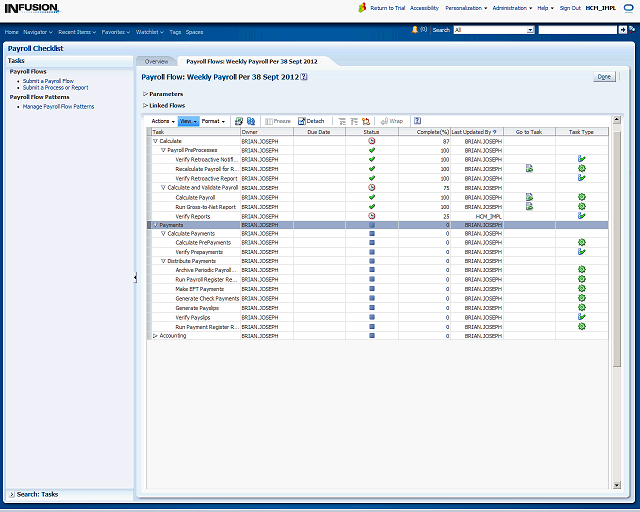Click Go to Task icon for Run Gross-to-Net Report
The height and width of the screenshot is (512, 640).
(x=529, y=207)
